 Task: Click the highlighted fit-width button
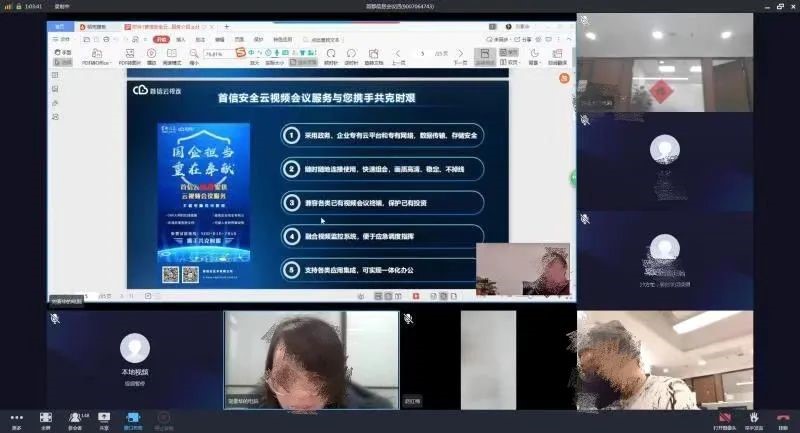[x=304, y=62]
